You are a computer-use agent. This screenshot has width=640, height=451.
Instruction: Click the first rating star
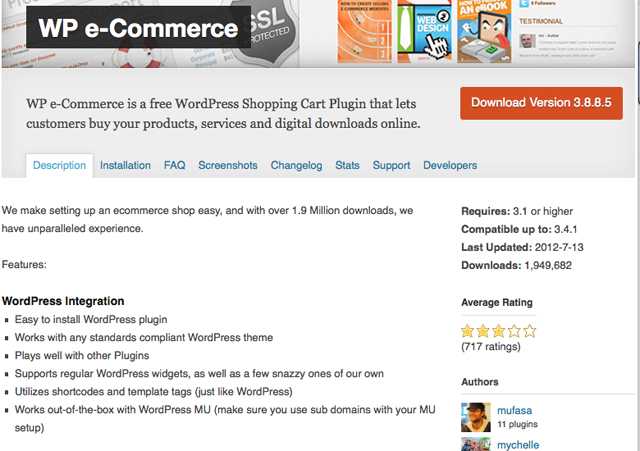468,329
